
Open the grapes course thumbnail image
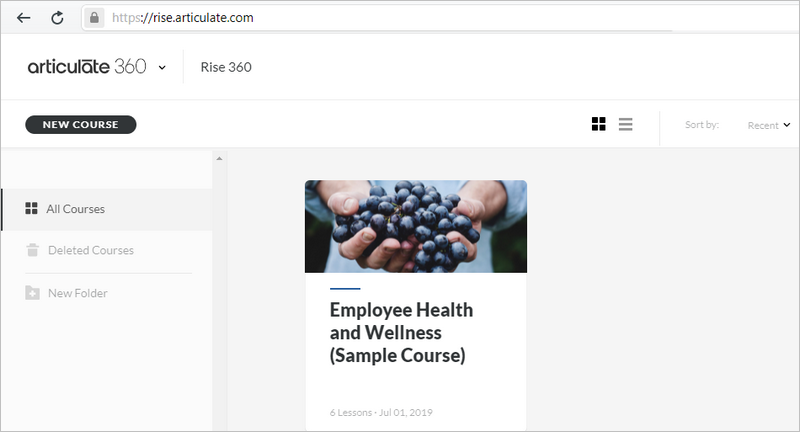[x=416, y=226]
